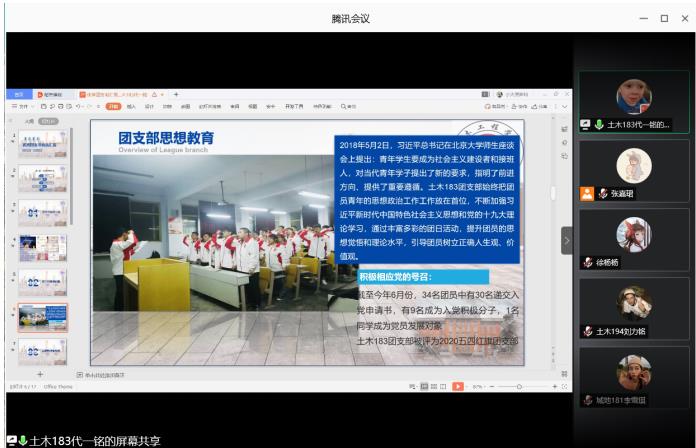Collapse participant video panel with arrow

(x=566, y=240)
